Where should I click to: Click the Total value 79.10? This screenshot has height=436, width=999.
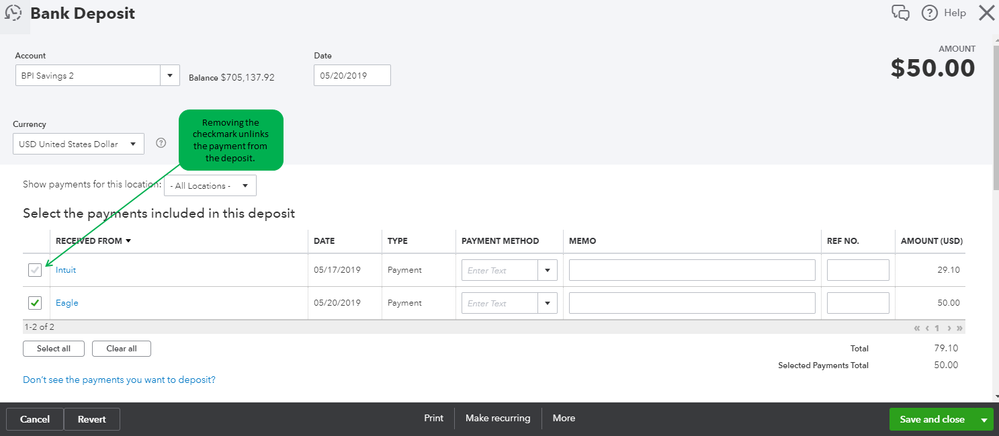click(947, 349)
